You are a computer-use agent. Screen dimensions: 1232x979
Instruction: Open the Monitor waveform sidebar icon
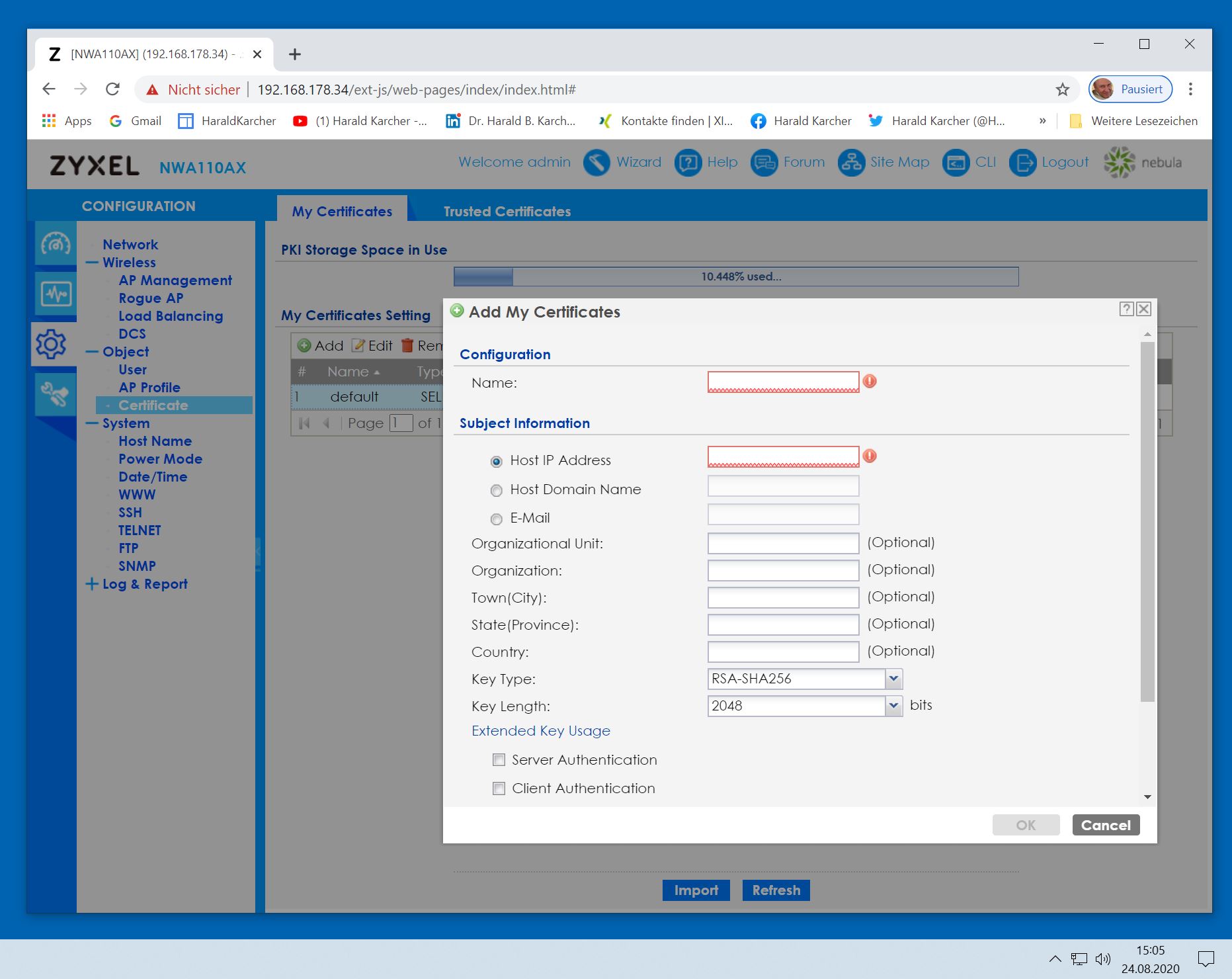(55, 294)
